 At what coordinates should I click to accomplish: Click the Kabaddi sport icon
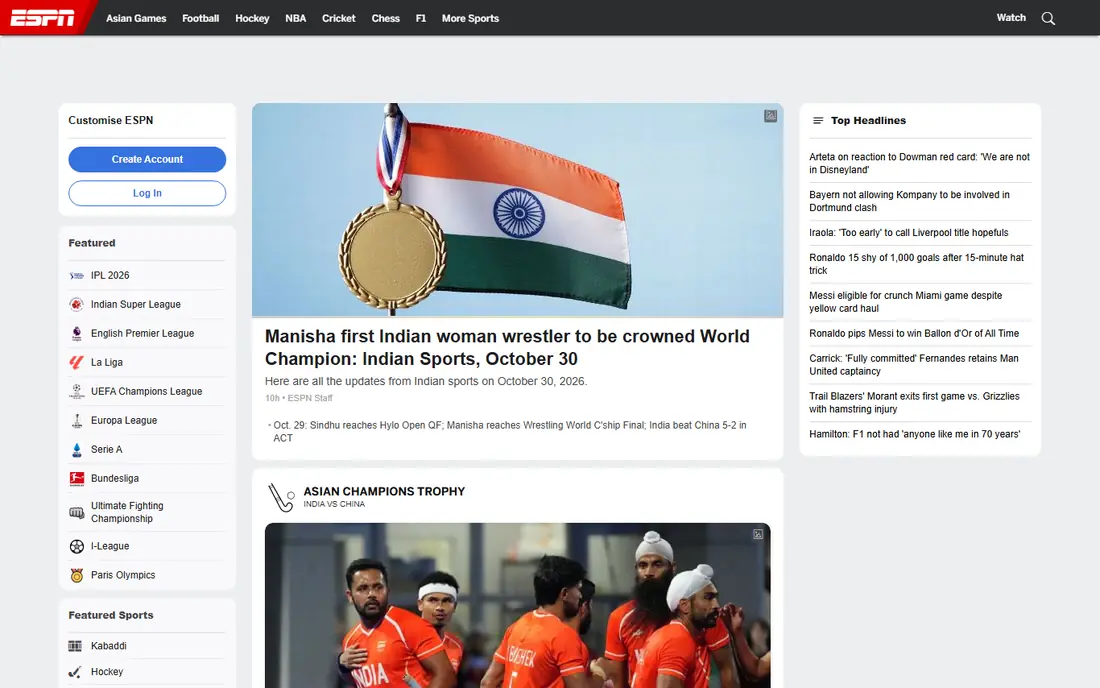(x=75, y=646)
